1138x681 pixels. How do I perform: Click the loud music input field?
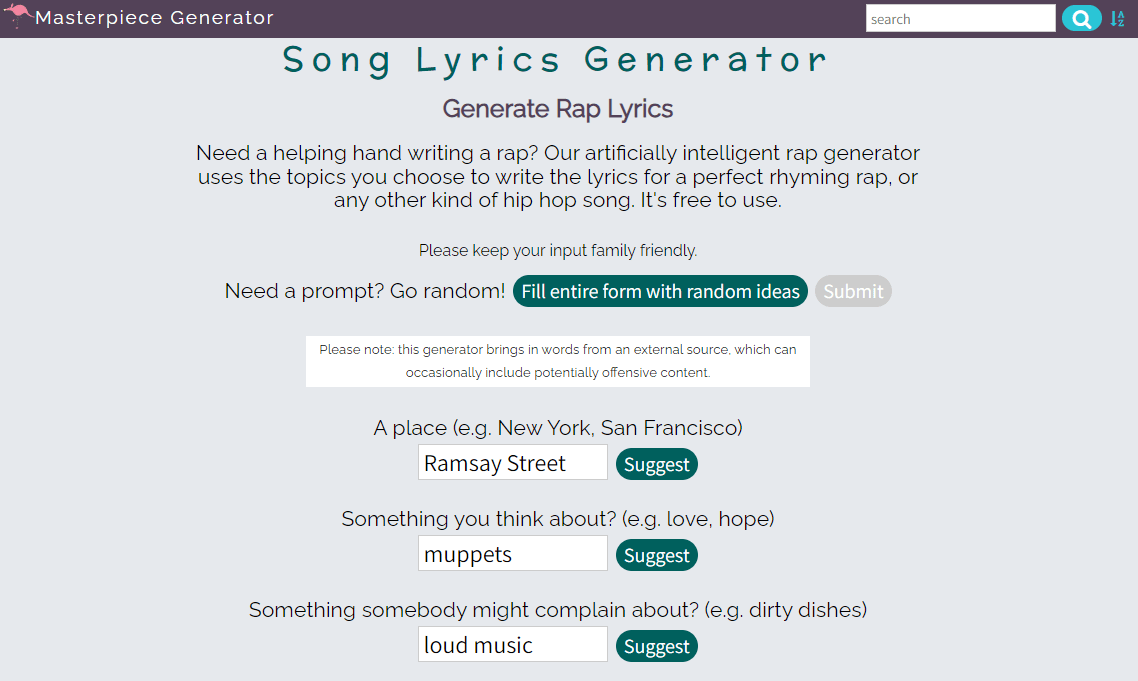(x=512, y=644)
